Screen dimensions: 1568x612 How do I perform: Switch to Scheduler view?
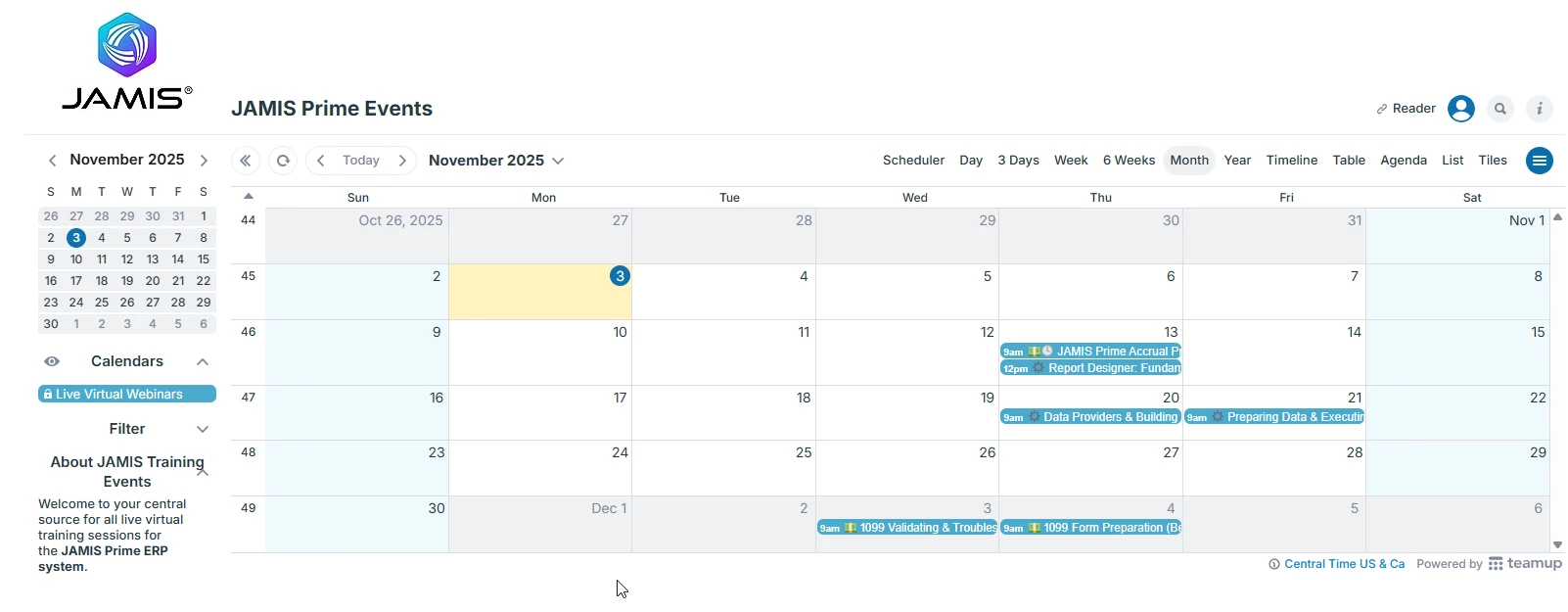[x=913, y=161]
